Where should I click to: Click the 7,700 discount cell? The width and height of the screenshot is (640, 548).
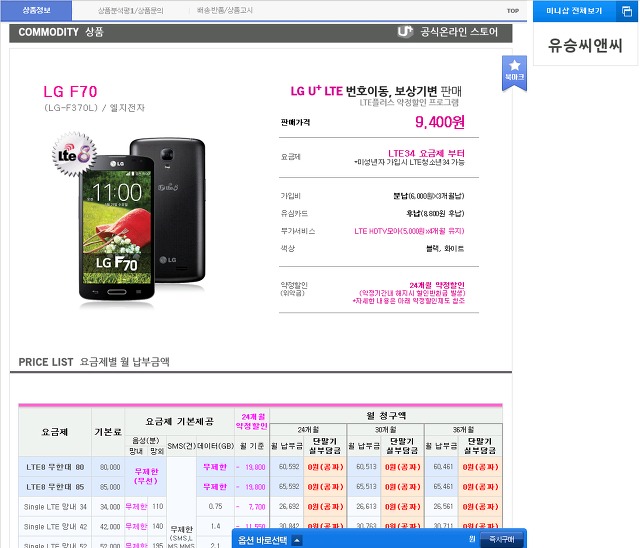point(252,507)
